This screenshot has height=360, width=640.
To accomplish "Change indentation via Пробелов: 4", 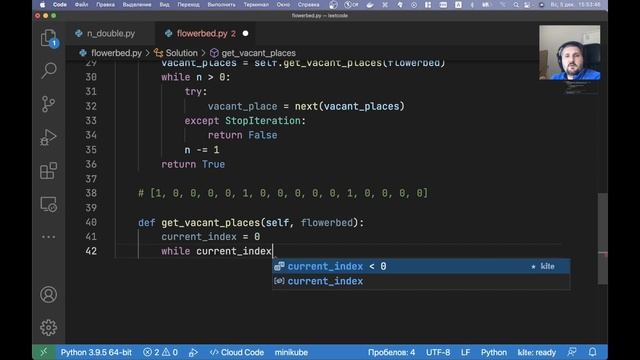I will coord(391,352).
